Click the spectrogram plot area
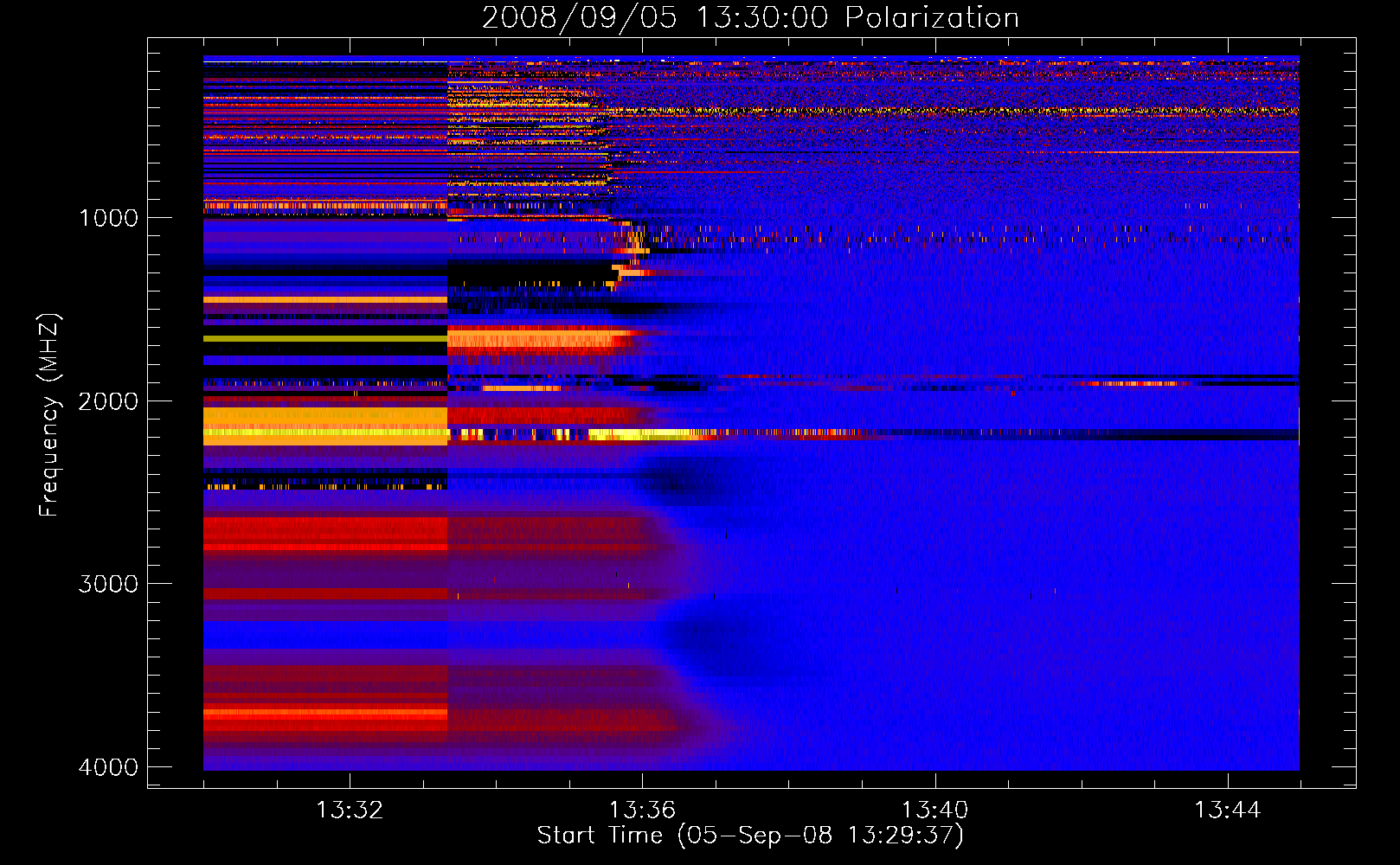The height and width of the screenshot is (865, 1400). (751, 413)
